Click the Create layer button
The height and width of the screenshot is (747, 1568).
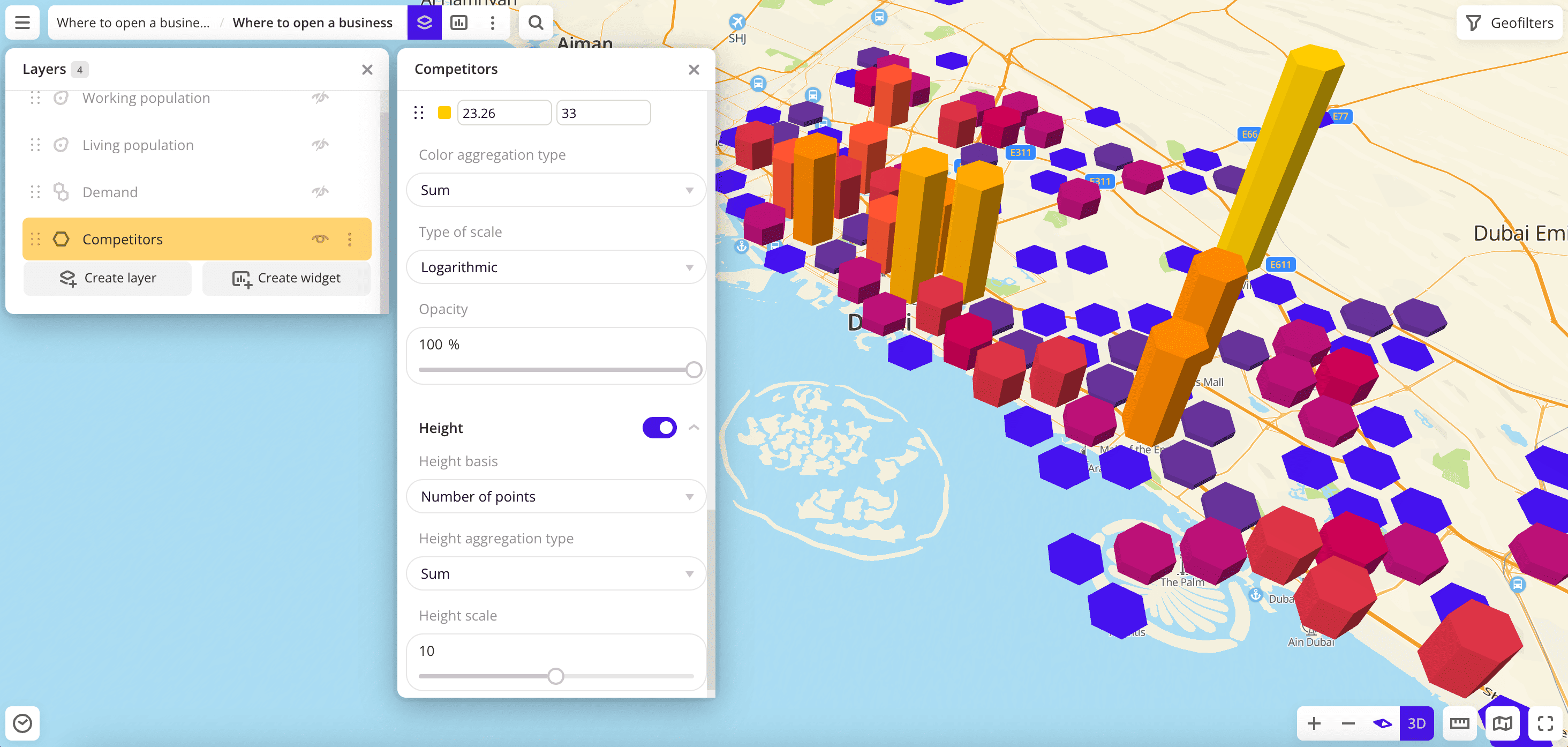(x=108, y=279)
